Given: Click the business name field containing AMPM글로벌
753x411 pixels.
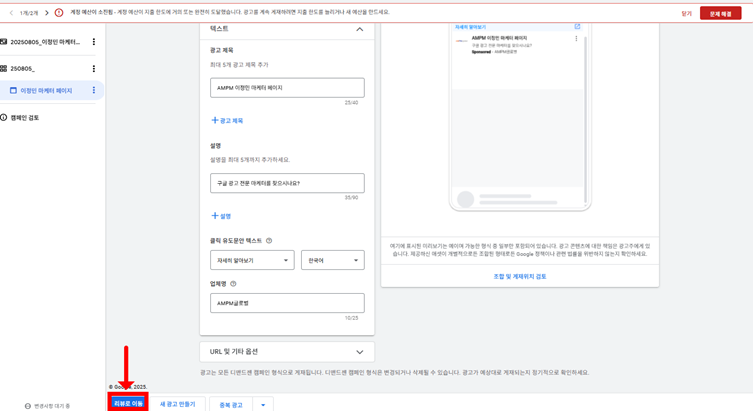Looking at the screenshot, I should coord(287,303).
